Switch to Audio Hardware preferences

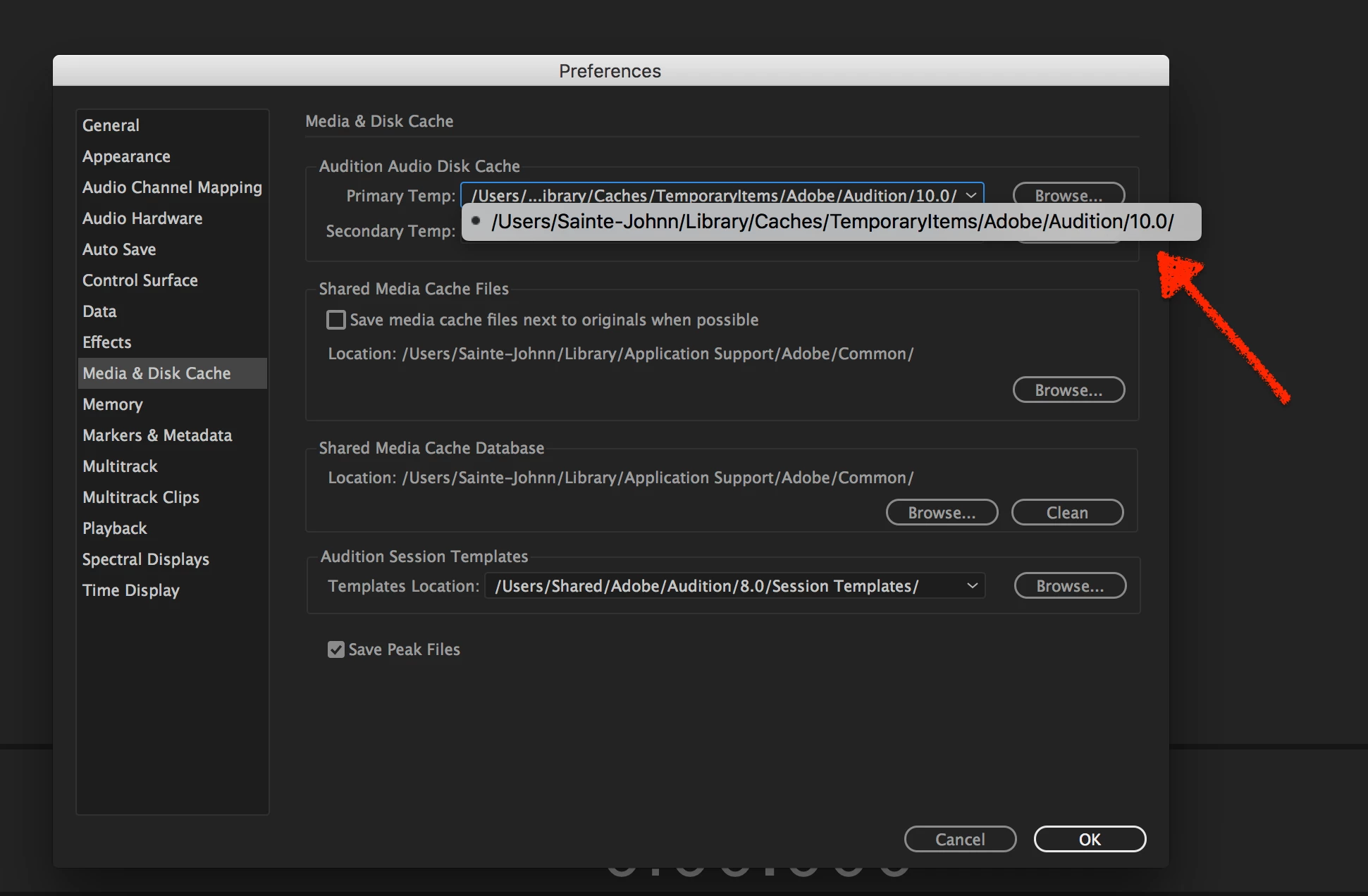[142, 218]
